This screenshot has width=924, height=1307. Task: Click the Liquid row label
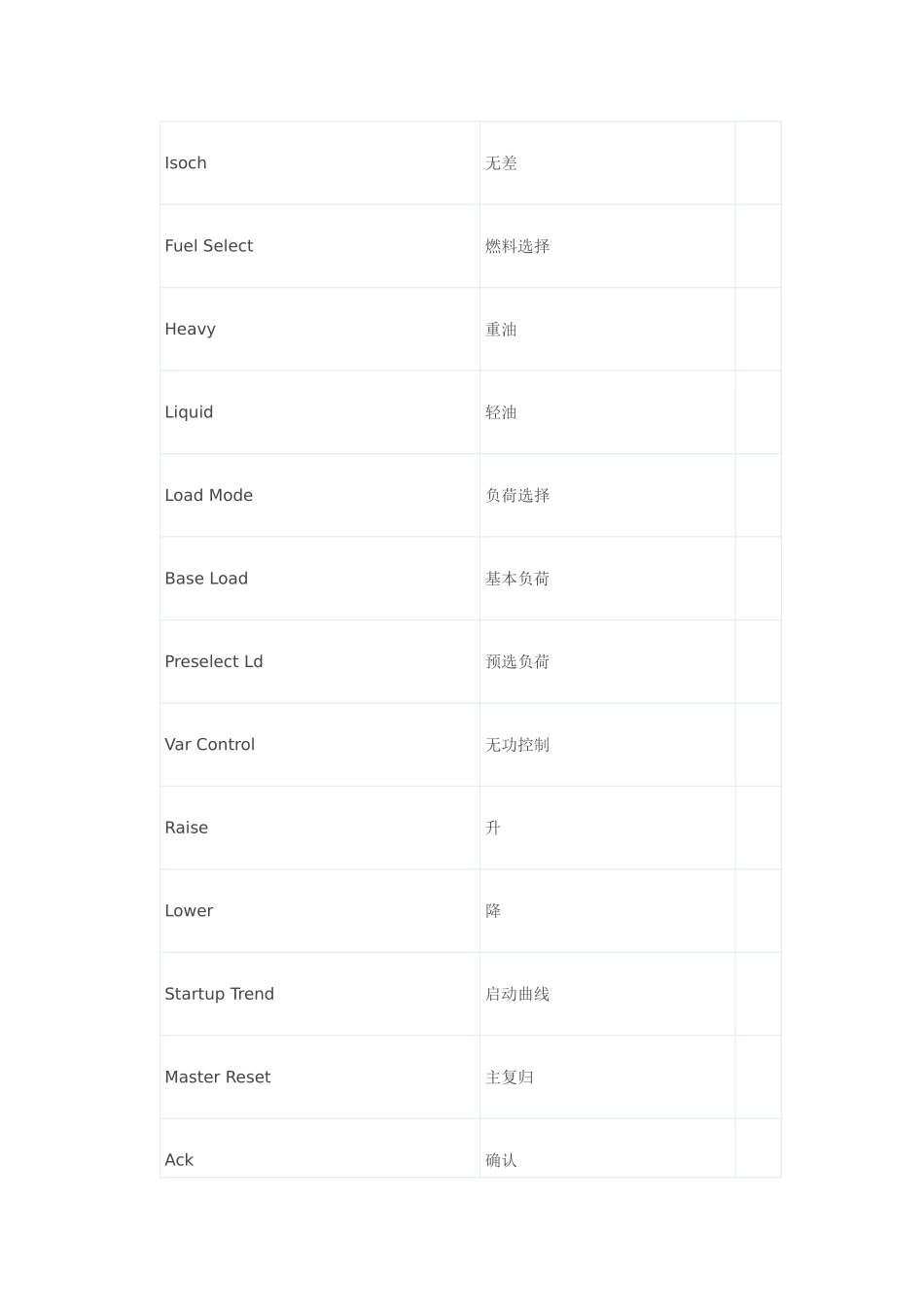189,412
